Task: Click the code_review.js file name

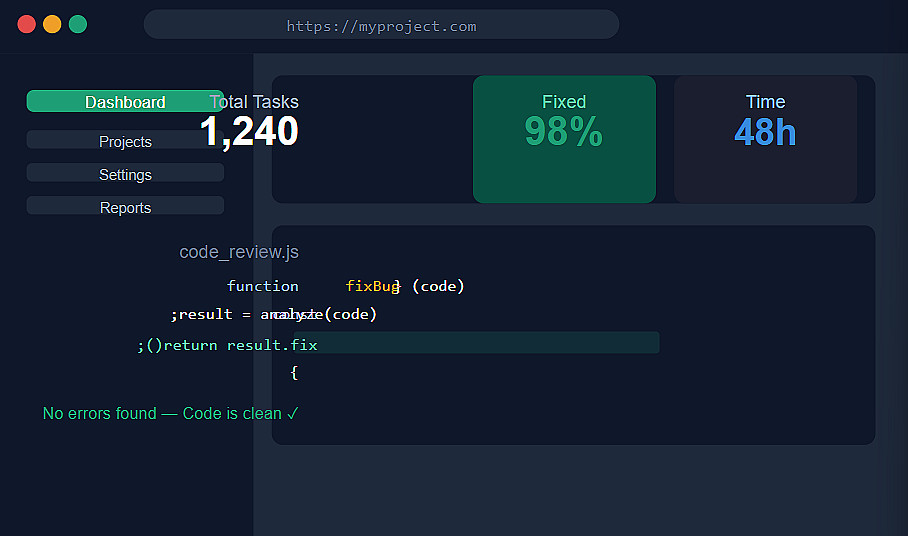Action: pyautogui.click(x=239, y=252)
